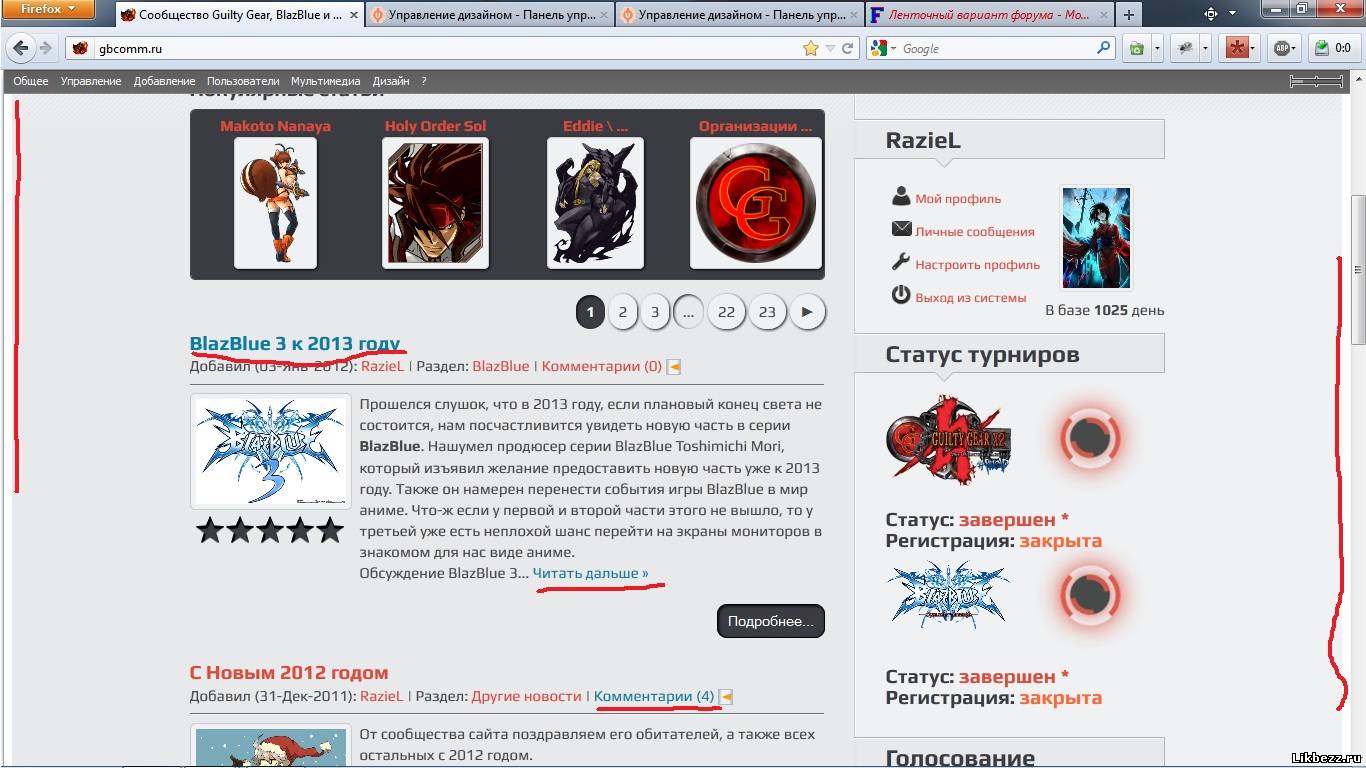Image resolution: width=1366 pixels, height=768 pixels.
Task: Run search with the magnifier icon
Action: [x=1103, y=48]
